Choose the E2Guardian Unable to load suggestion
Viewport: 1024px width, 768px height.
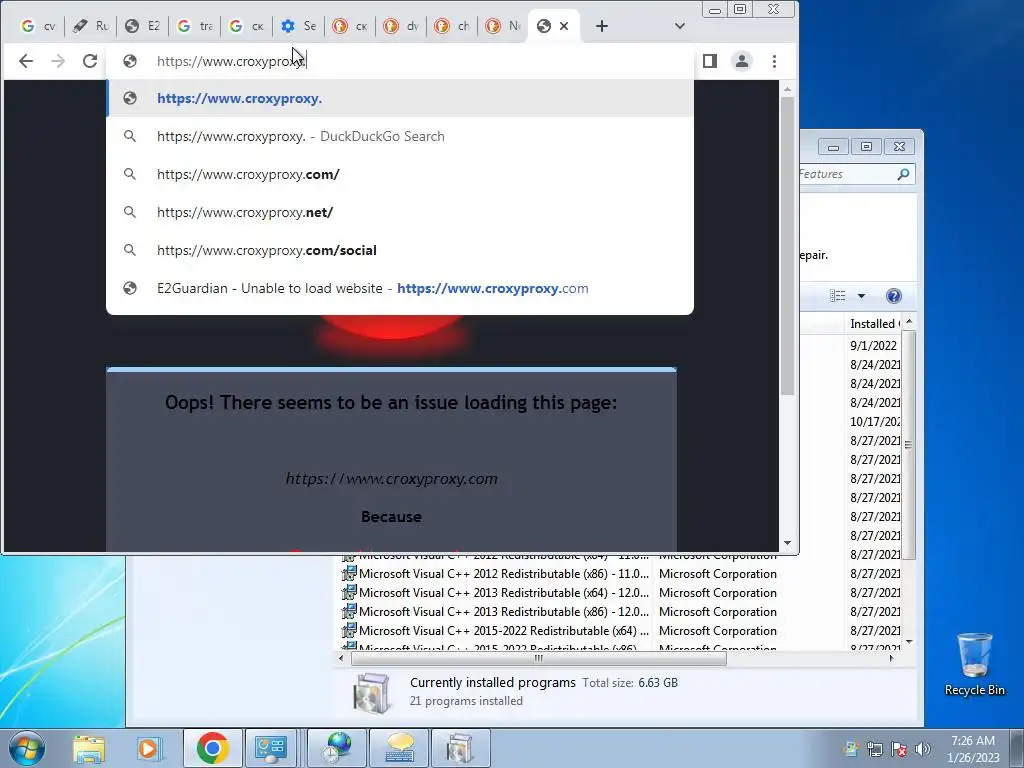click(x=400, y=288)
